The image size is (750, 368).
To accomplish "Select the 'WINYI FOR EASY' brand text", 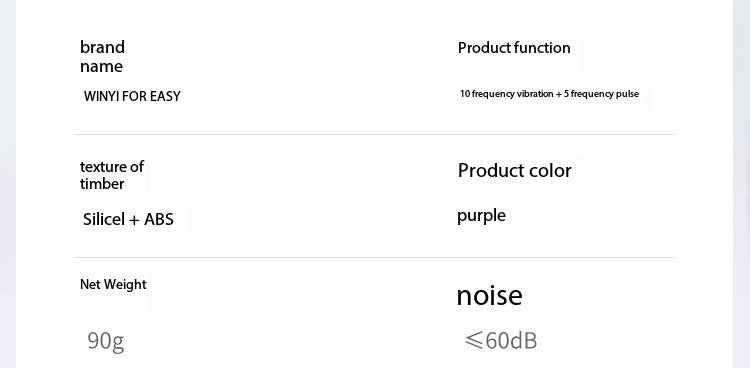I will [x=132, y=96].
